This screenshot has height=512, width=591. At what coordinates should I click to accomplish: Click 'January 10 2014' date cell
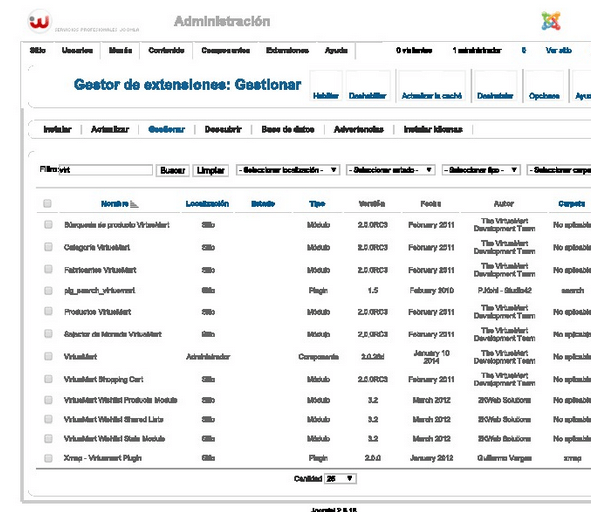click(x=432, y=357)
